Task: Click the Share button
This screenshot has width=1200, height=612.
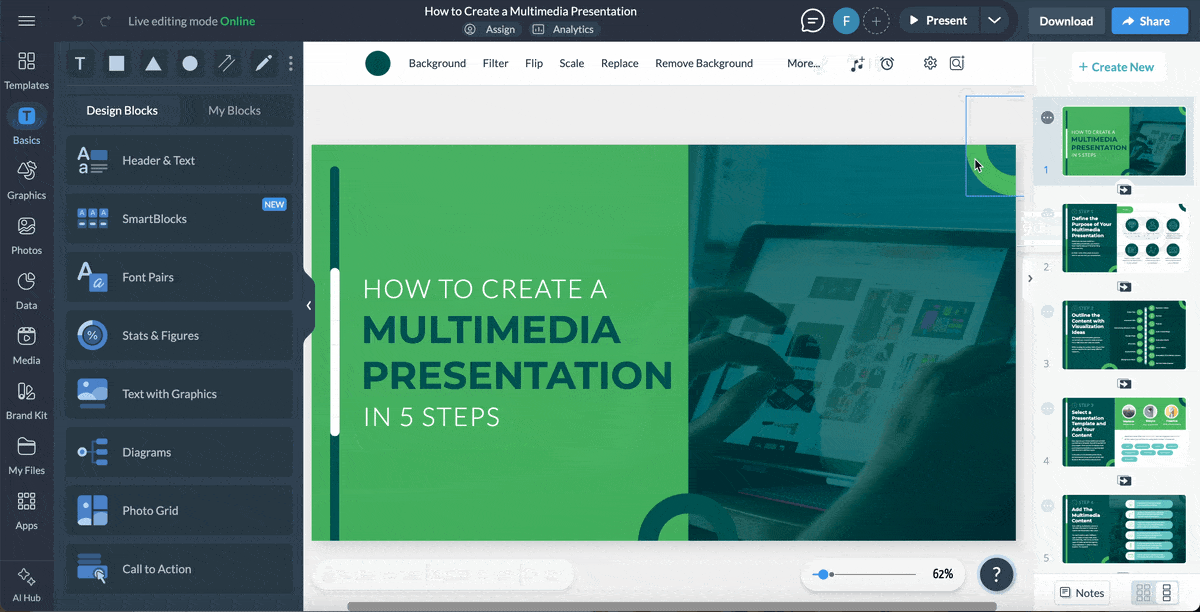Action: pos(1150,21)
